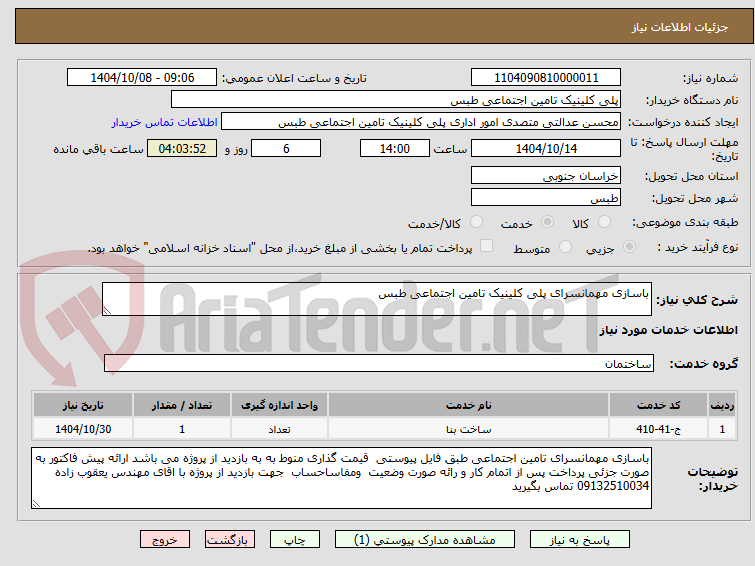
Task: Select the خدمت radio button
Action: (x=547, y=222)
